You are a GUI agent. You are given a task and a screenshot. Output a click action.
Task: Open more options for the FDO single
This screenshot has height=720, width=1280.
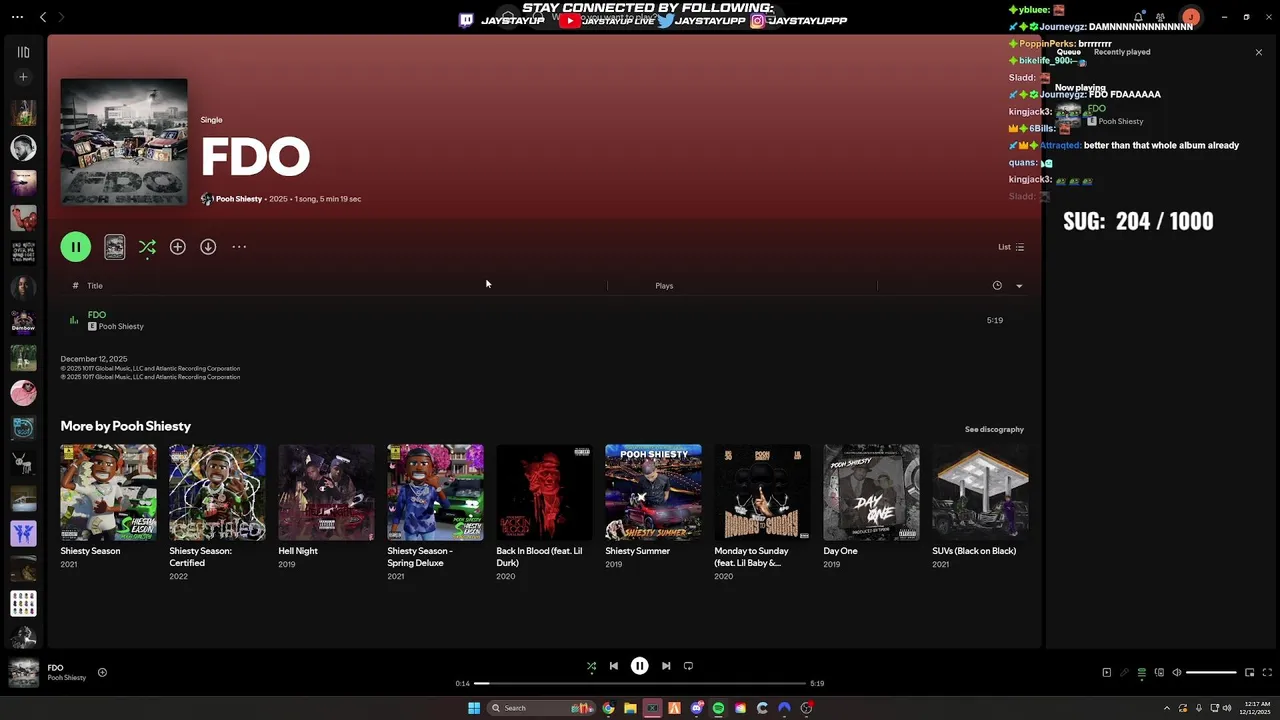[x=239, y=247]
